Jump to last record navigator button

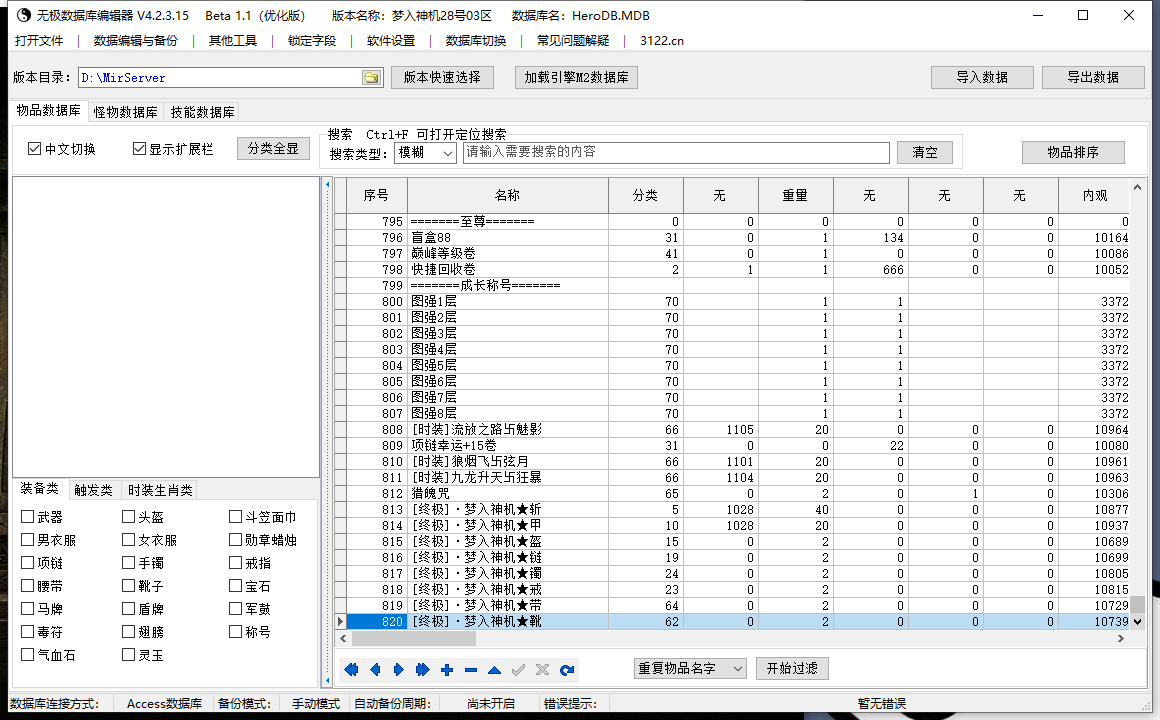(422, 670)
